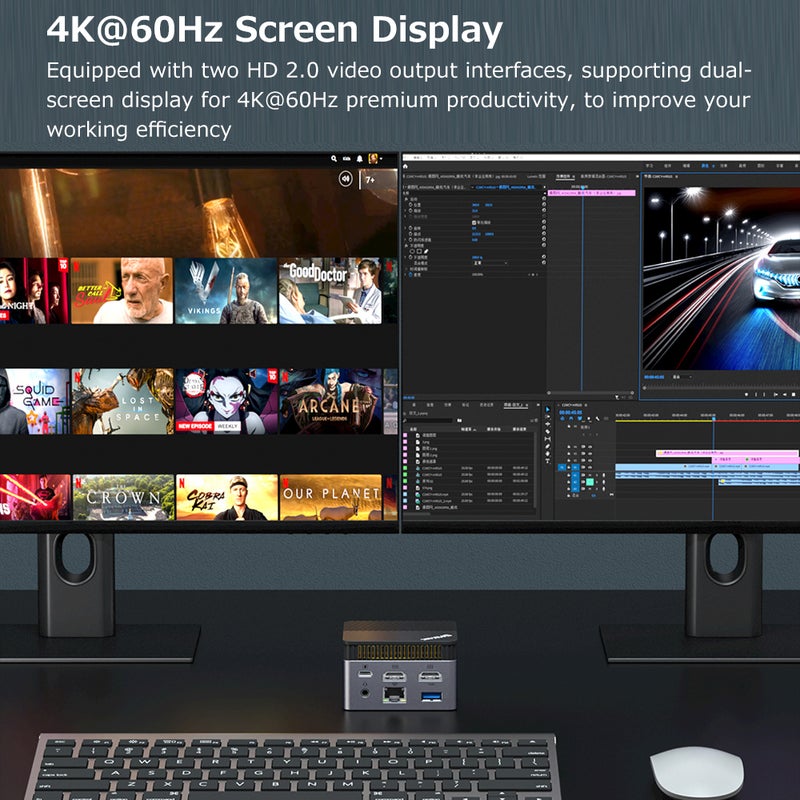The image size is (800, 800).
Task: Switch to the Effect Controls tab
Action: pyautogui.click(x=565, y=177)
